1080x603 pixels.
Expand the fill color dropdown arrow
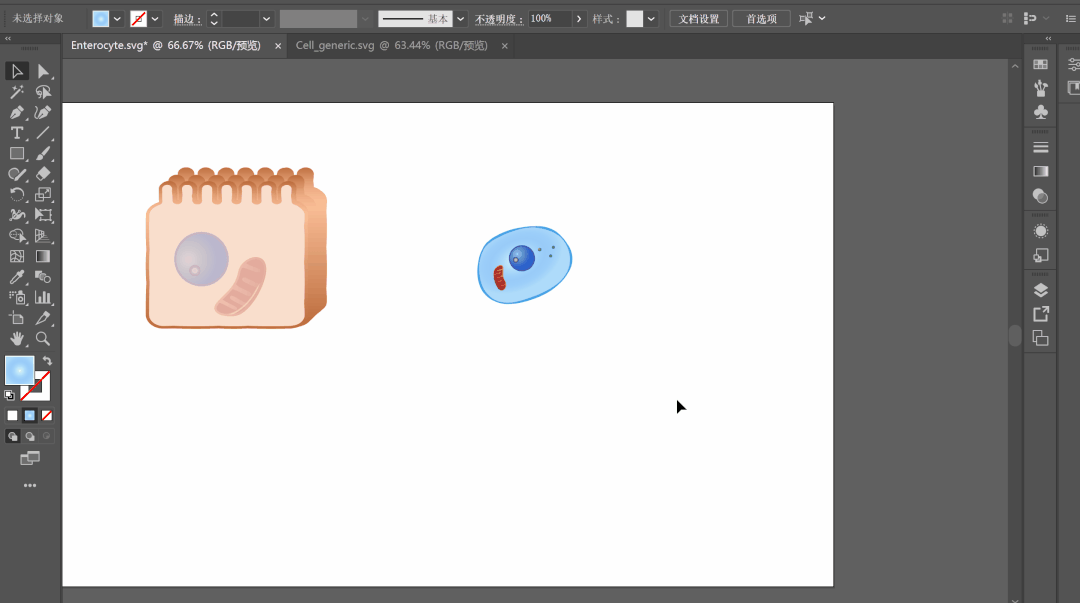tap(118, 19)
